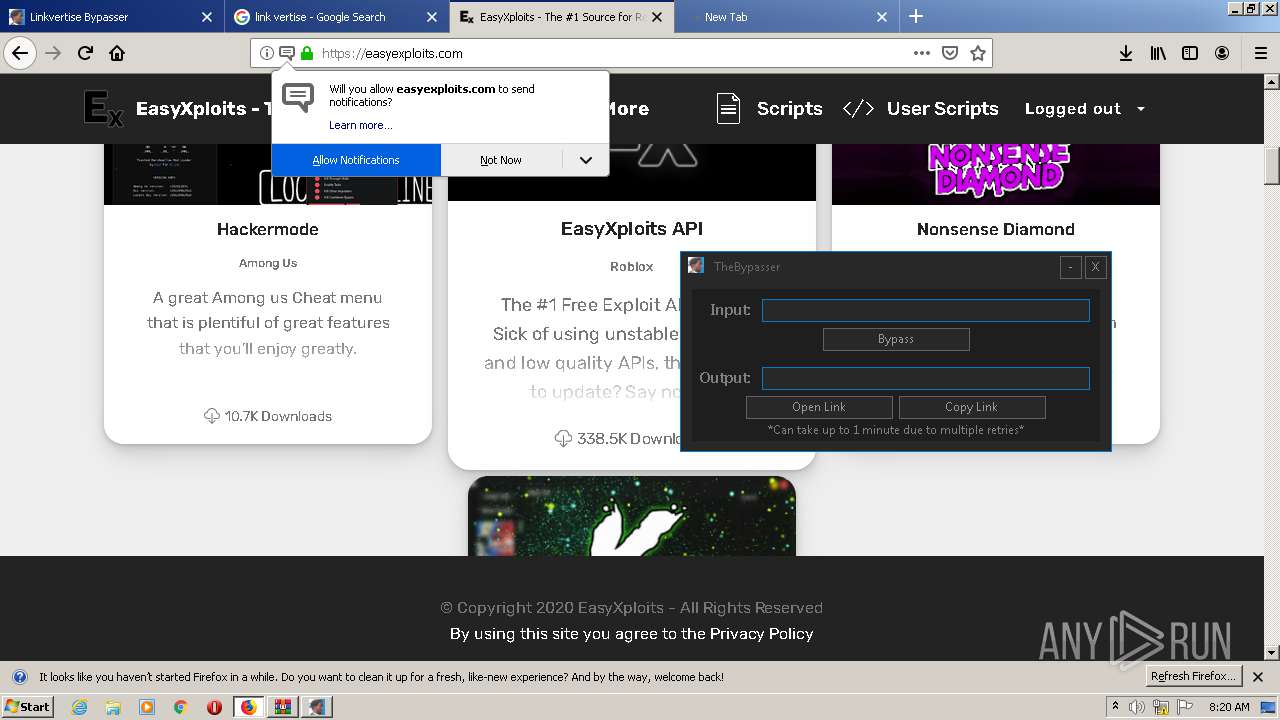This screenshot has width=1280, height=720.
Task: Launch Google Chrome from the taskbar
Action: (x=180, y=707)
